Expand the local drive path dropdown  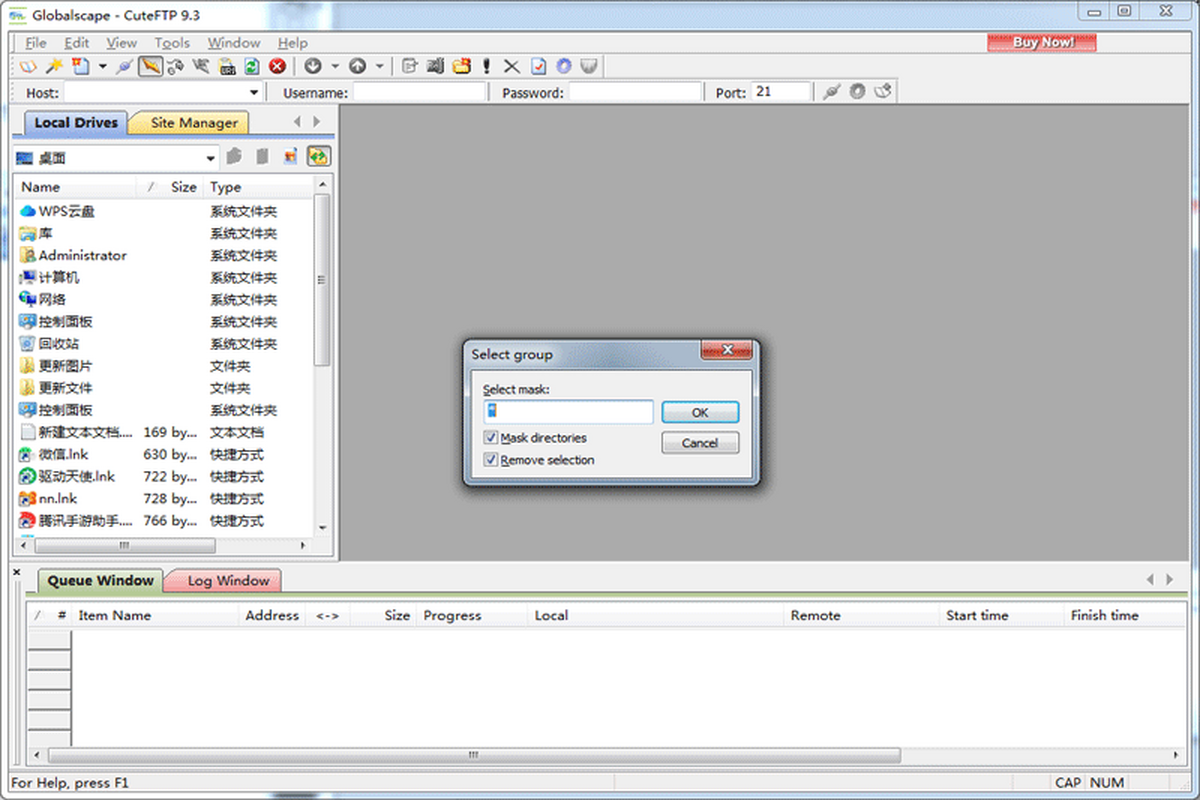(x=210, y=158)
